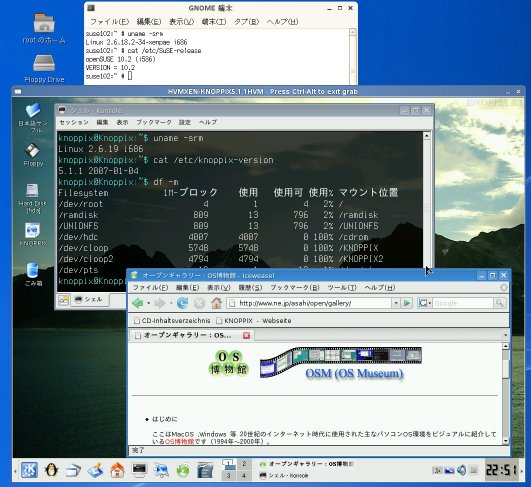Open the KNOPPIX - Webseite bookmark
The height and width of the screenshot is (487, 531).
254,320
